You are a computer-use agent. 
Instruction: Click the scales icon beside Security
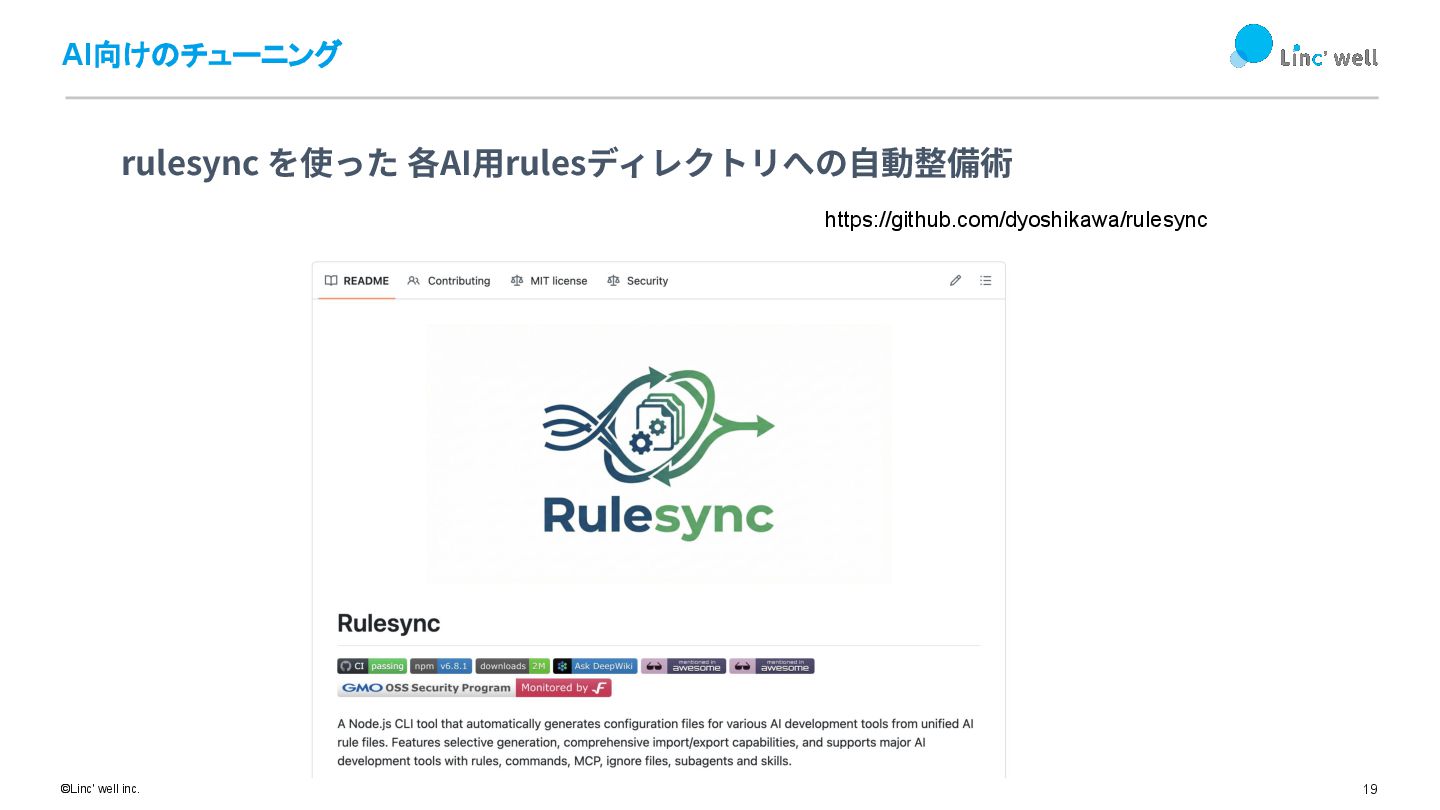click(x=613, y=281)
